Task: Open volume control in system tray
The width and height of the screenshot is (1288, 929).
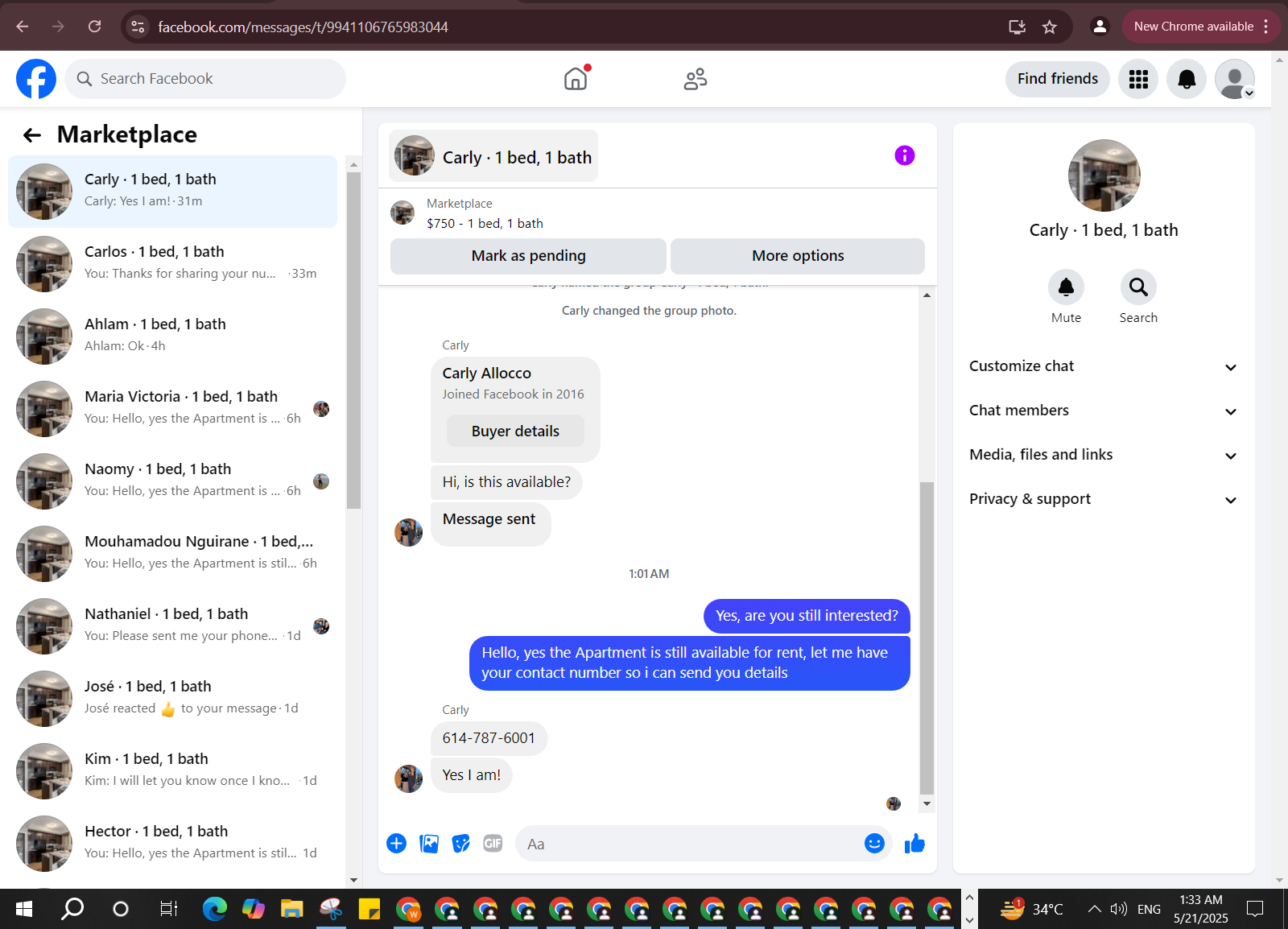Action: (x=1118, y=909)
